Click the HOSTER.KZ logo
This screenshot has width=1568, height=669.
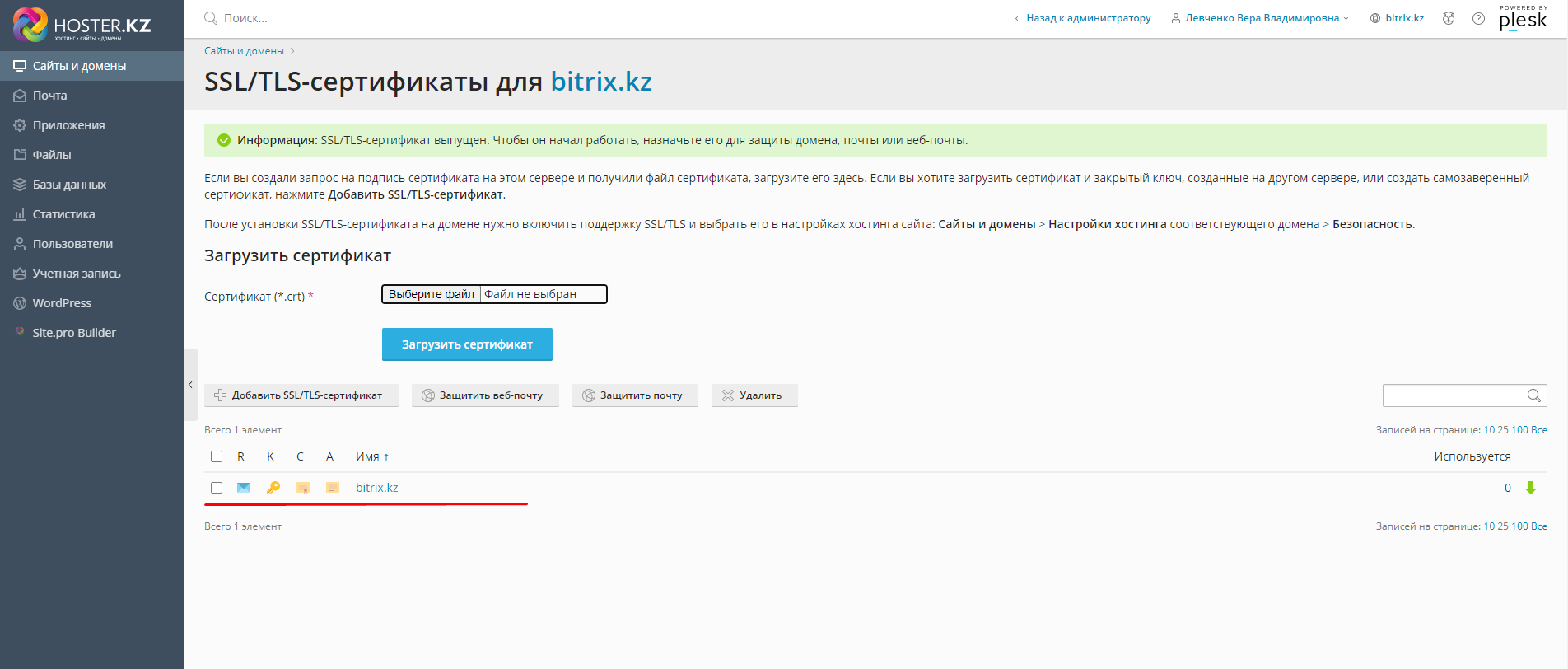click(82, 25)
